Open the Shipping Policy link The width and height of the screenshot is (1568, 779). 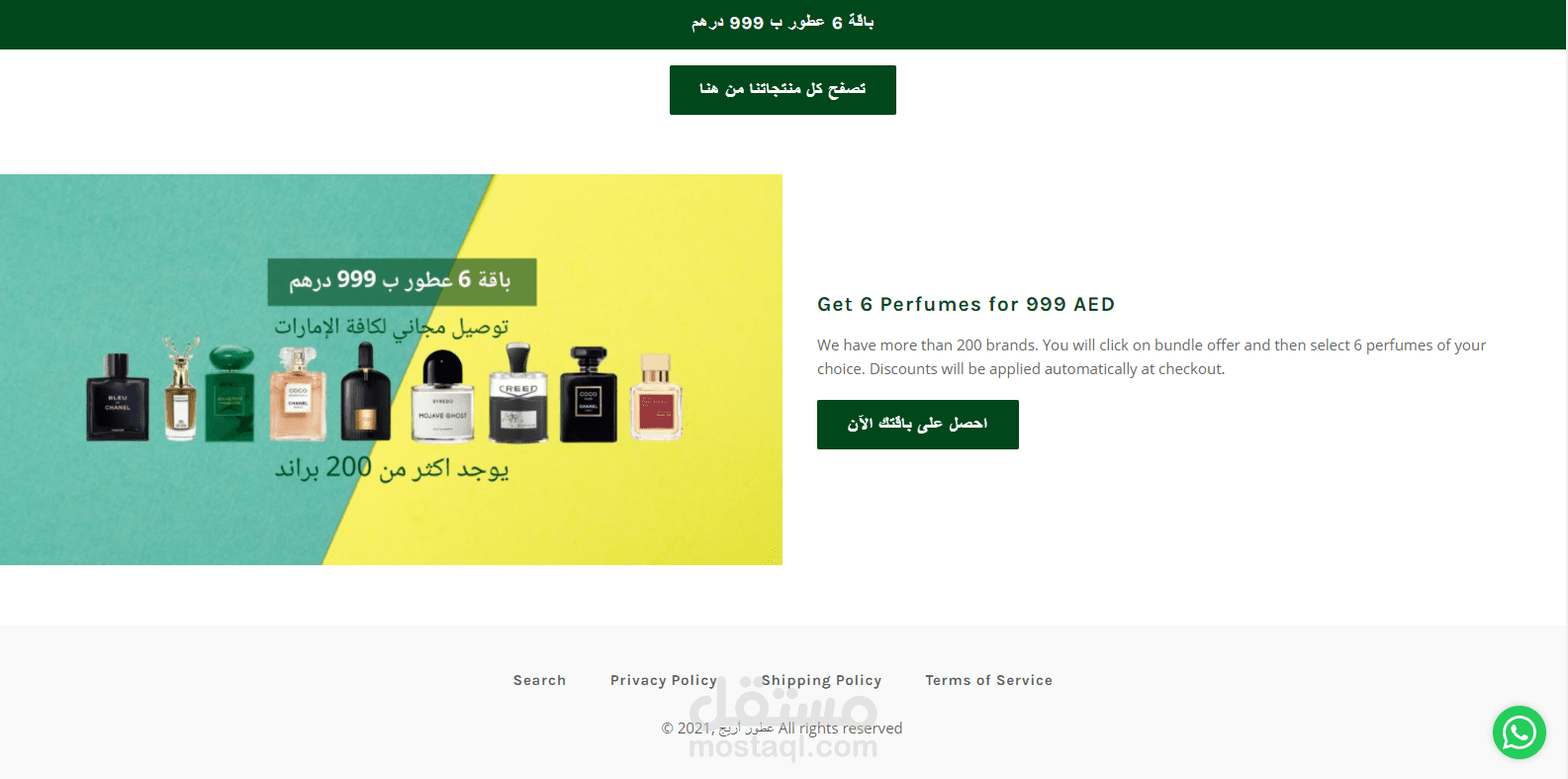[x=821, y=680]
